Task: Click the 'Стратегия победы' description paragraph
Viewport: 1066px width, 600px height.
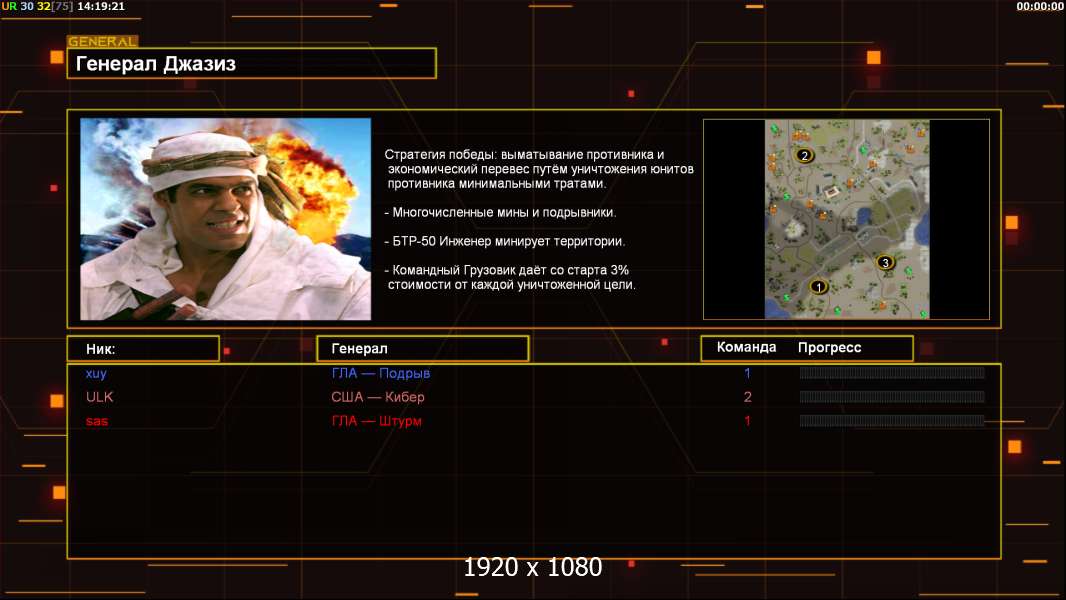Action: (x=539, y=169)
